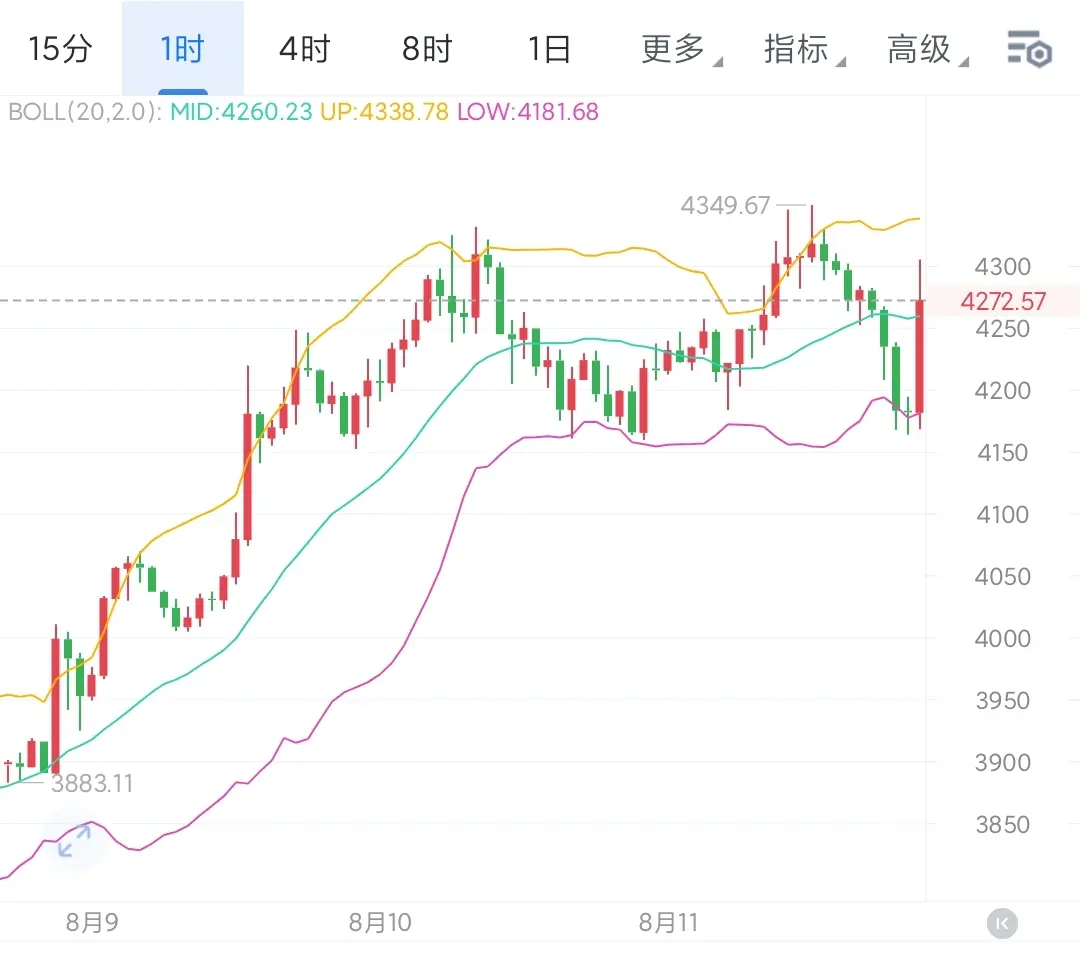Choose the 8时 timeframe tab
Screen dimensions: 1080x961
[x=427, y=49]
